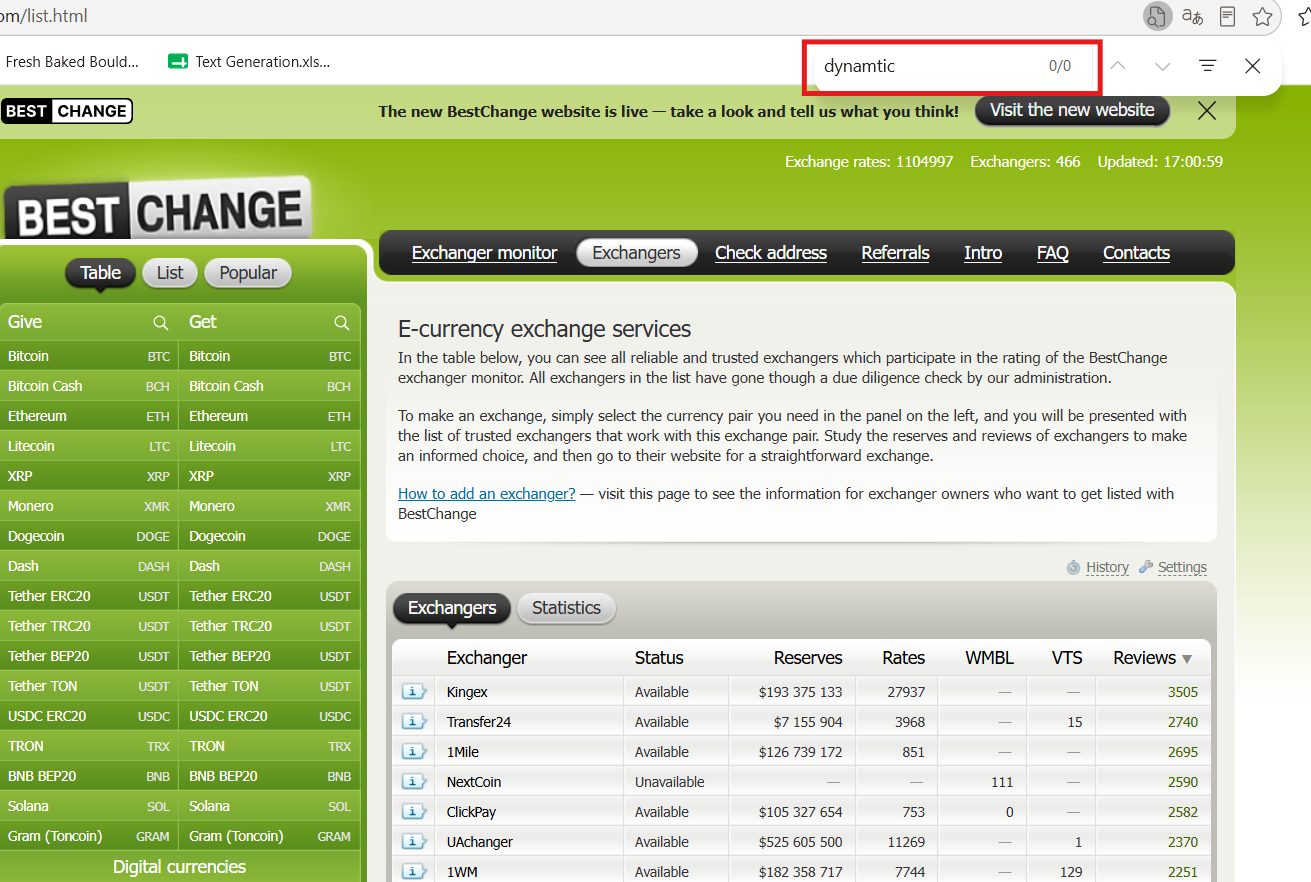This screenshot has height=882, width=1311.
Task: Select Tether TRC20 in Give column
Action: coord(89,626)
